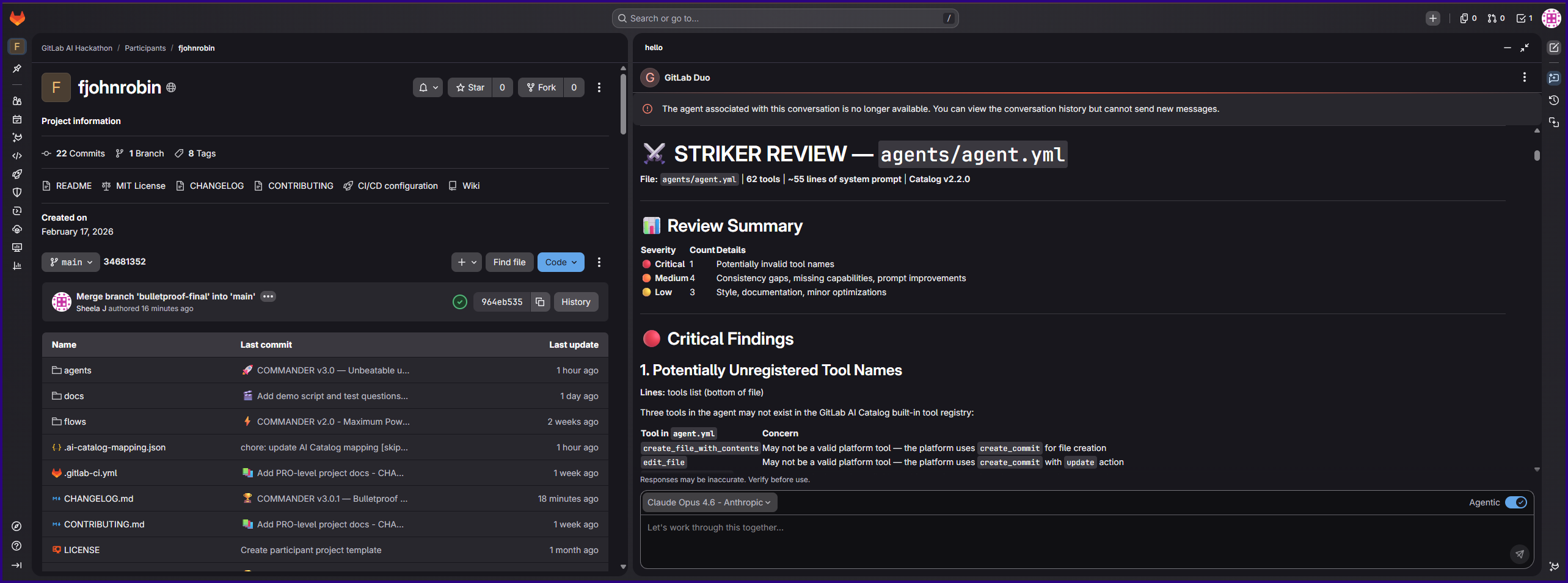The image size is (1568, 583).
Task: View the 1 Branch link
Action: (139, 153)
